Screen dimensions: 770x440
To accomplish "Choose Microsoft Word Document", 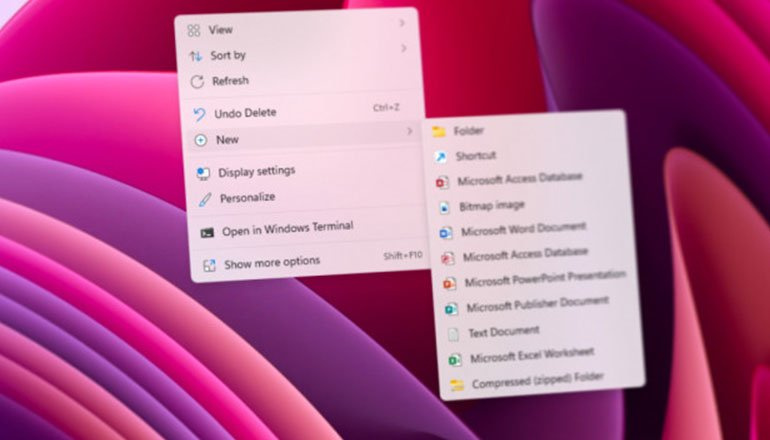I will coord(533,229).
